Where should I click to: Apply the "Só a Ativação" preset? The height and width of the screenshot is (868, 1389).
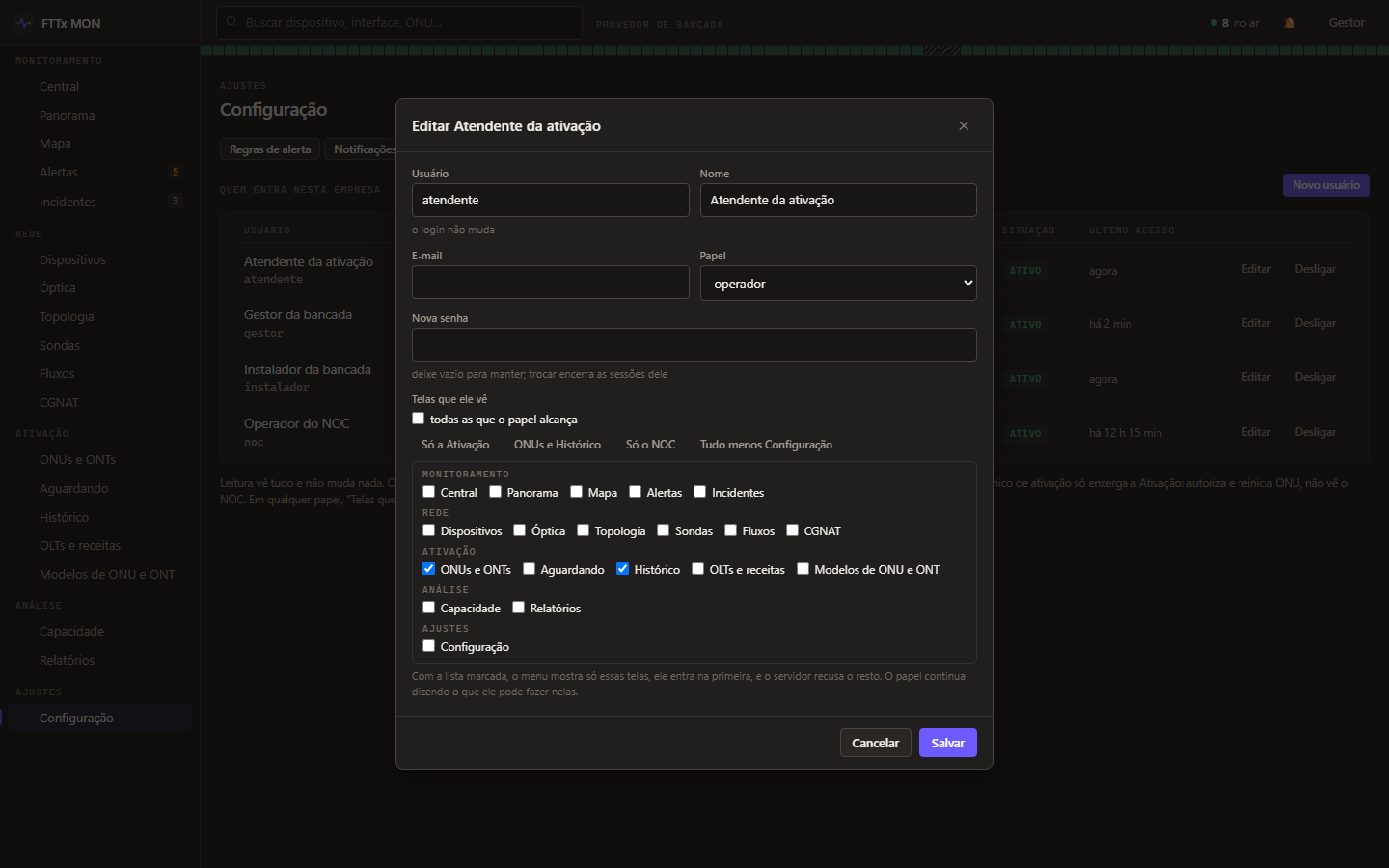point(455,445)
